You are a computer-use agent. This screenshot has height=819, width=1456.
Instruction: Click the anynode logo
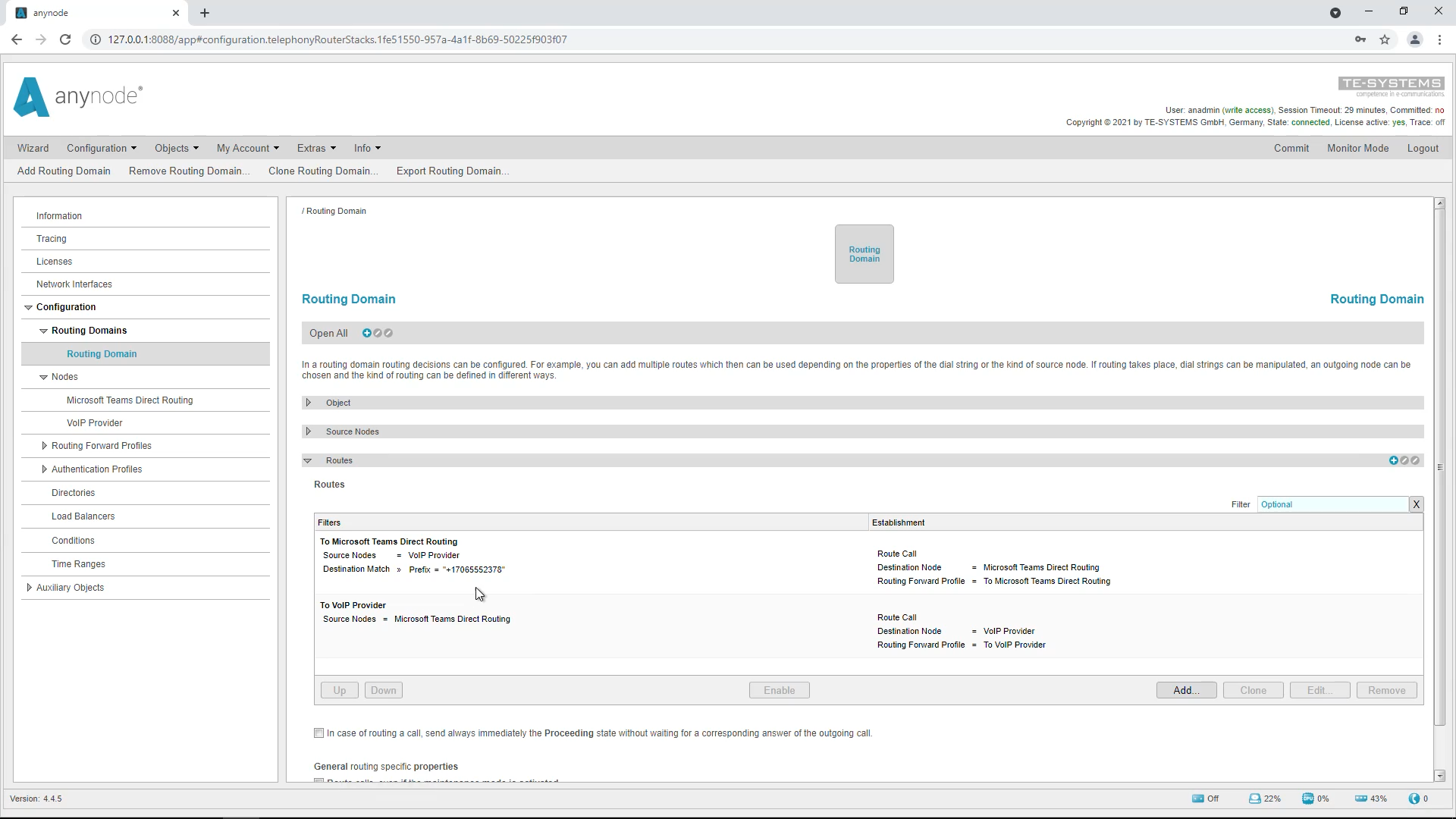tap(77, 97)
